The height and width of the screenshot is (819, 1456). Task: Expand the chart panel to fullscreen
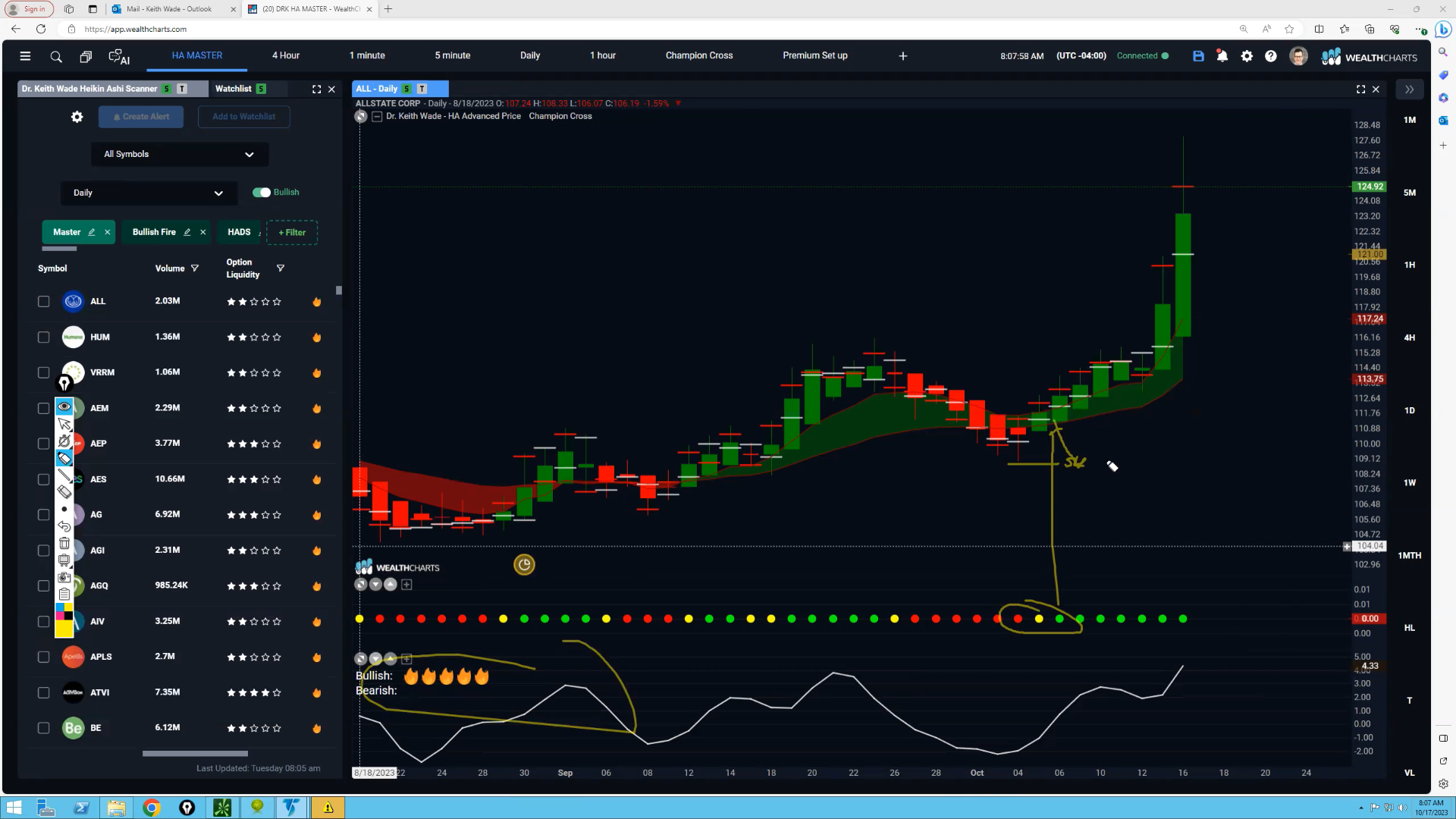(1360, 89)
